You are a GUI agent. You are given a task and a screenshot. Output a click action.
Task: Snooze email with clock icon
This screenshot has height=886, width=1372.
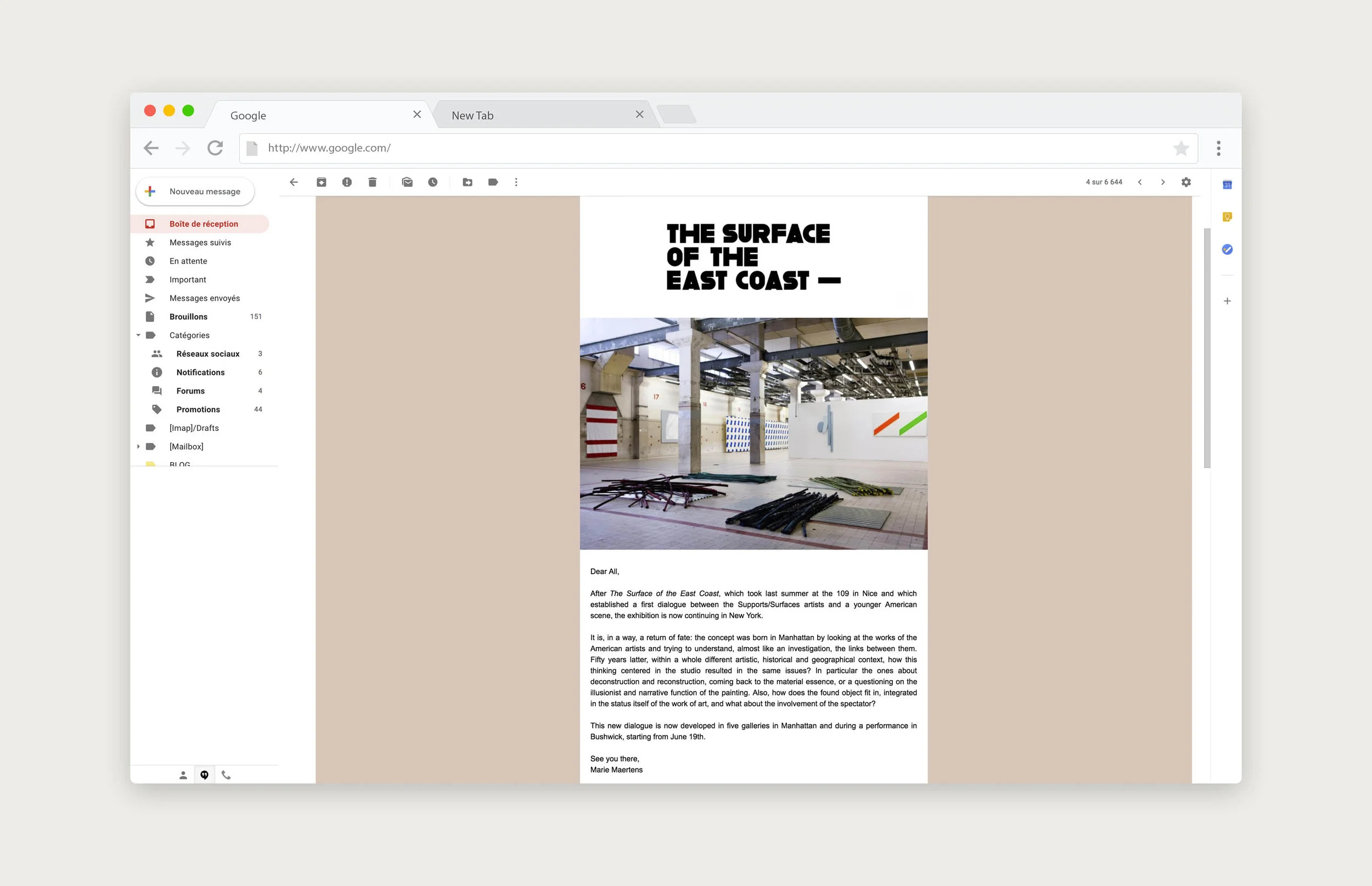pyautogui.click(x=433, y=182)
